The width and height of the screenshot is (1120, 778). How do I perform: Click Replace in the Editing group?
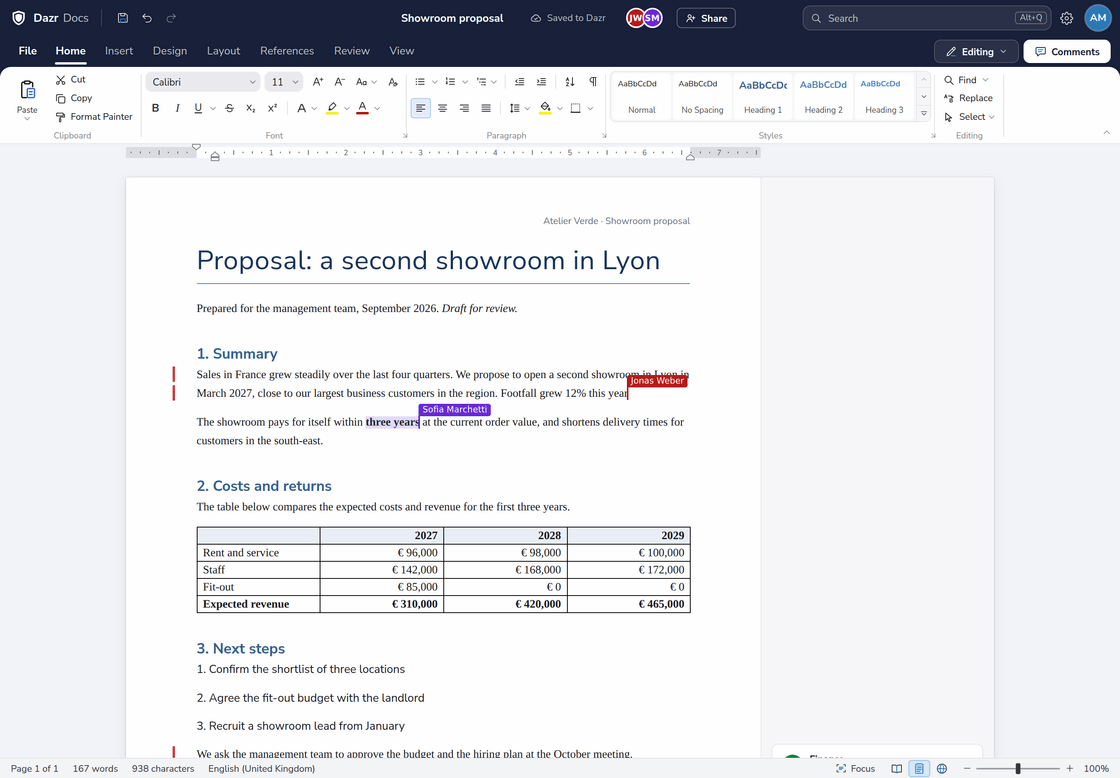(x=969, y=98)
